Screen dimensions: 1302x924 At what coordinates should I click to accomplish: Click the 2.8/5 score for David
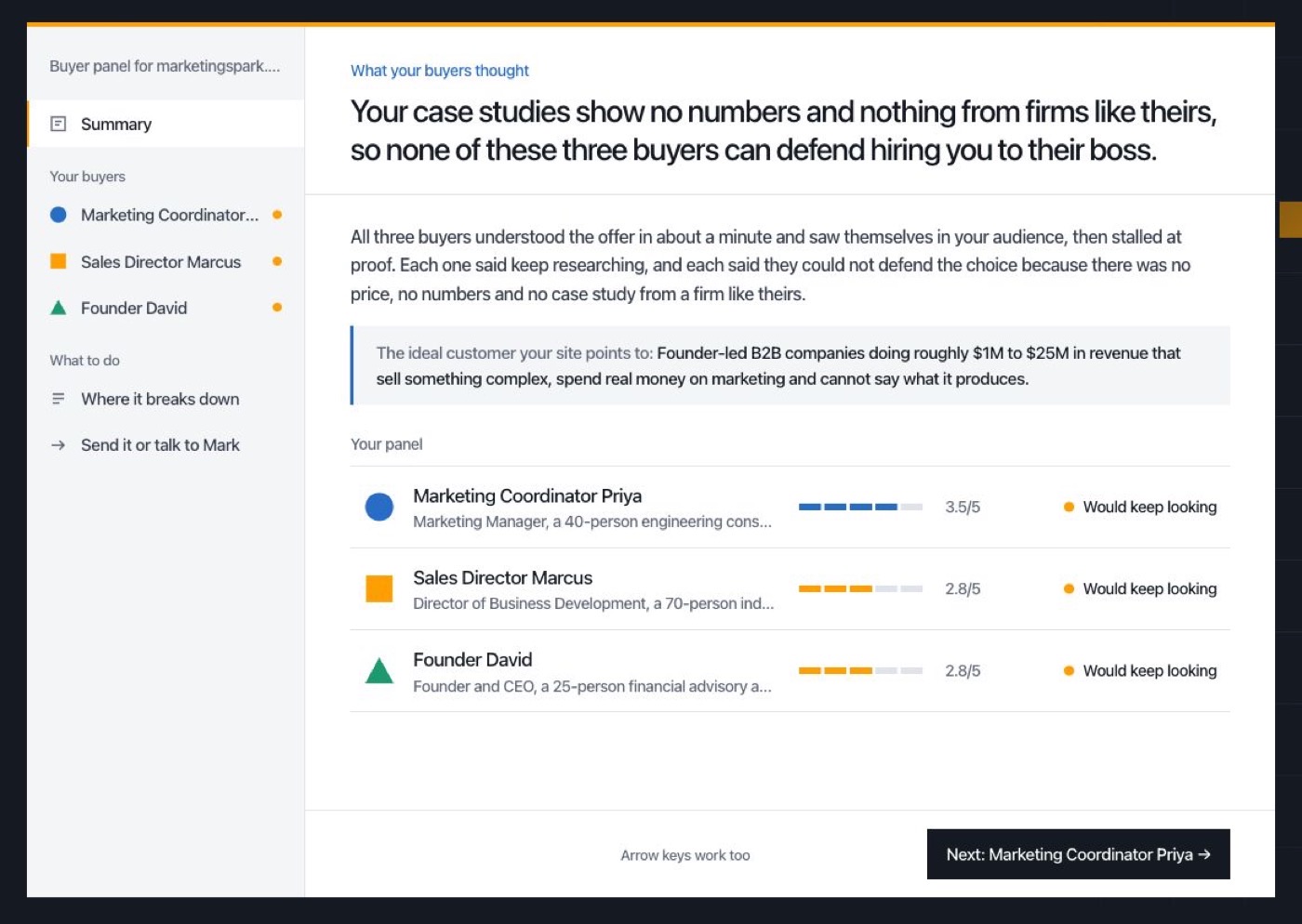point(963,670)
